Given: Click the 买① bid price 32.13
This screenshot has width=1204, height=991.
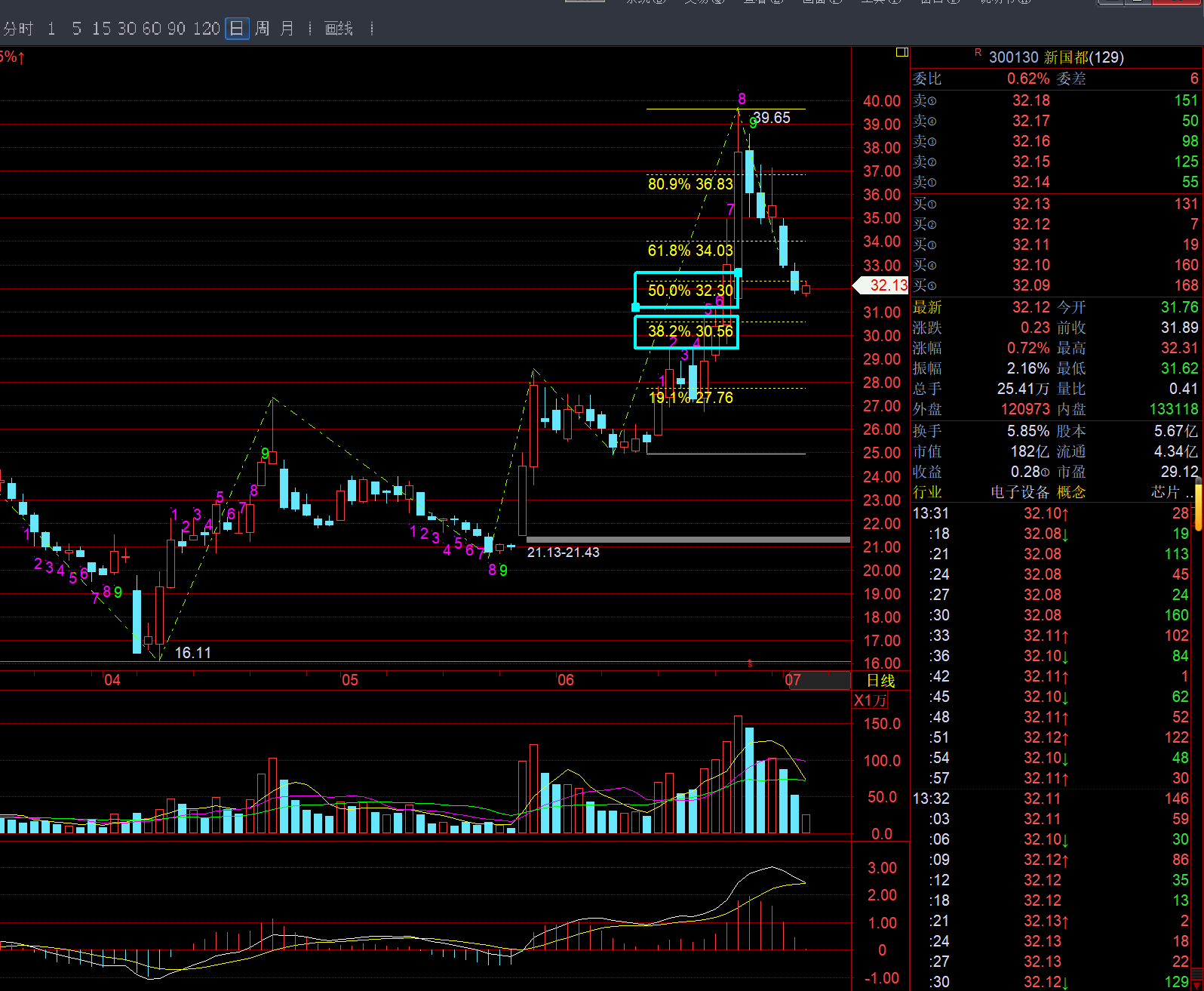Looking at the screenshot, I should pyautogui.click(x=1031, y=204).
